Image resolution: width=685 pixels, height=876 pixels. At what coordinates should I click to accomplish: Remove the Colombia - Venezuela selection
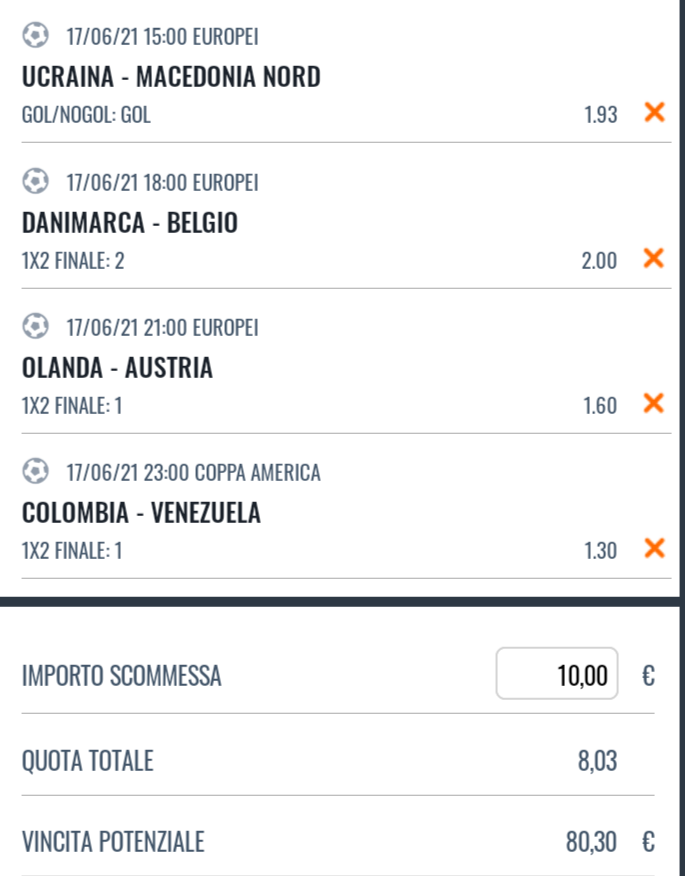[654, 548]
